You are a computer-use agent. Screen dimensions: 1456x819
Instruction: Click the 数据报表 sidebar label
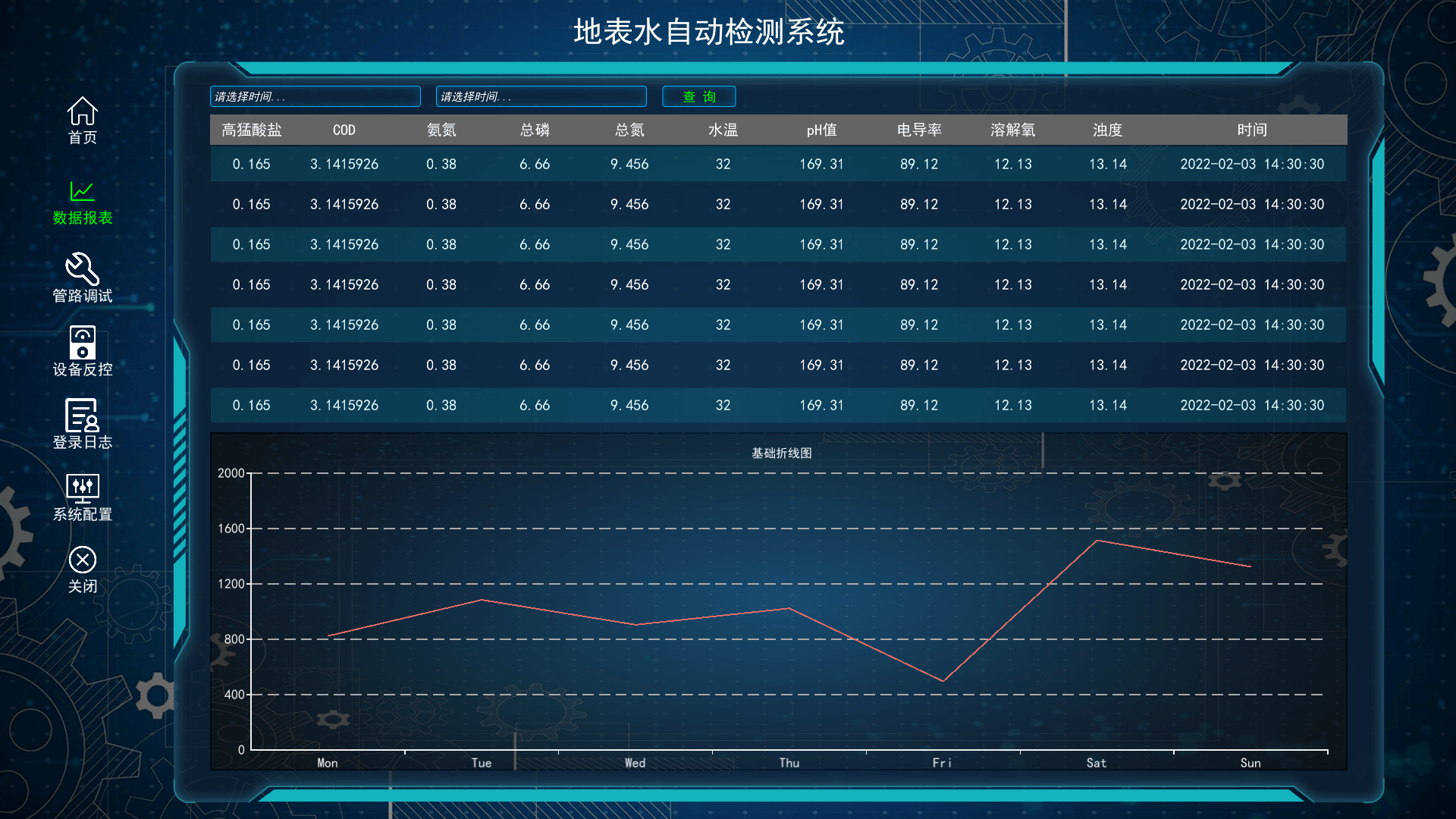(x=83, y=218)
